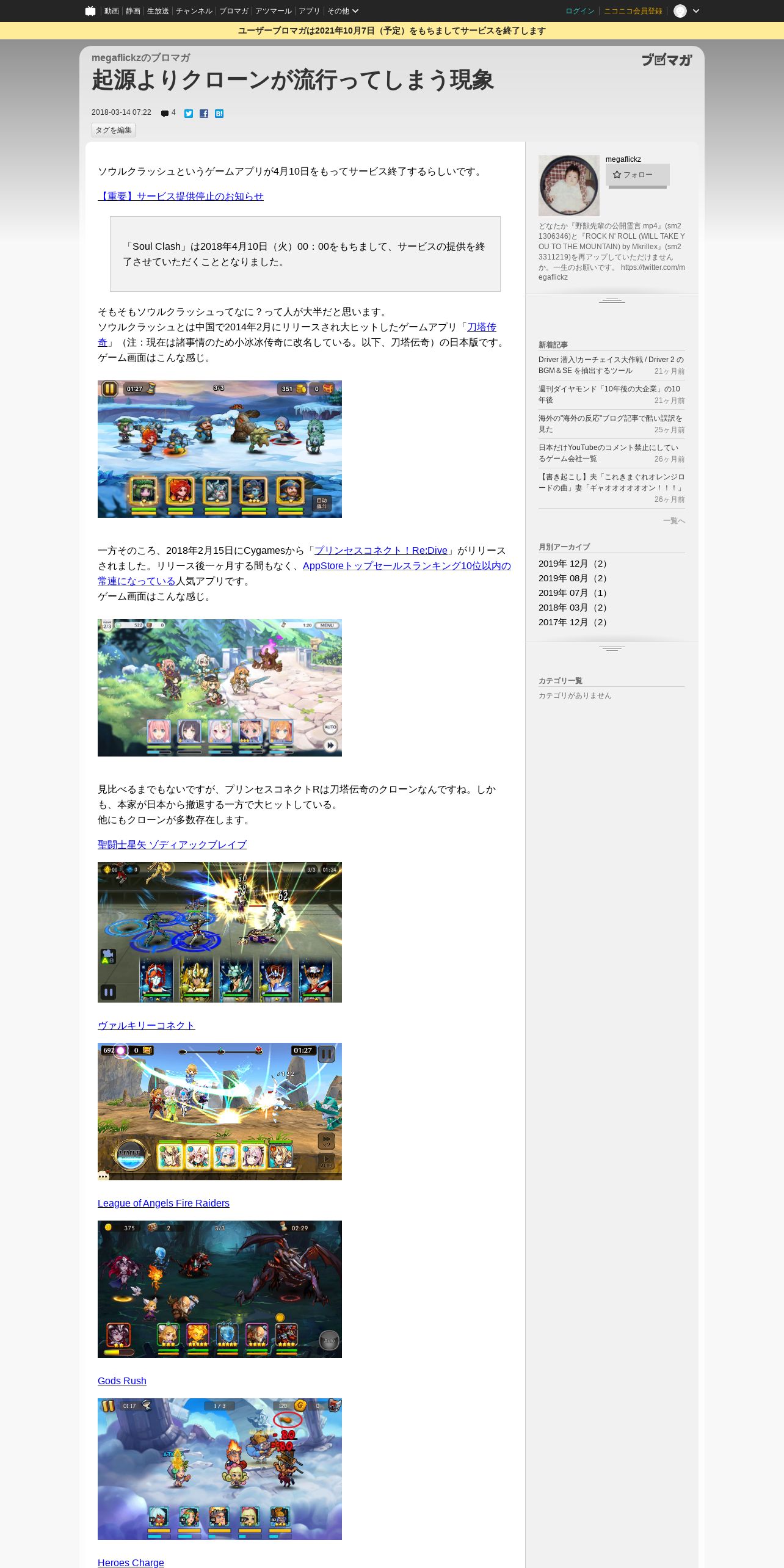Click megaflickz username in sidebar
784x1568 pixels.
(x=623, y=159)
